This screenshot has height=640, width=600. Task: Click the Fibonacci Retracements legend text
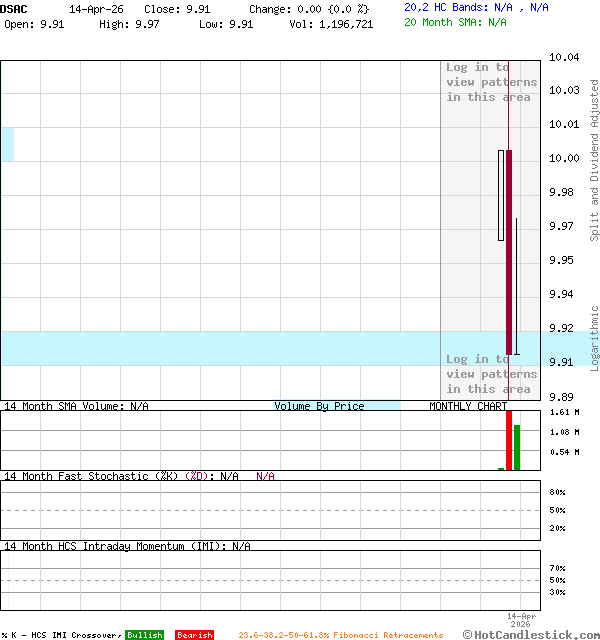point(340,635)
